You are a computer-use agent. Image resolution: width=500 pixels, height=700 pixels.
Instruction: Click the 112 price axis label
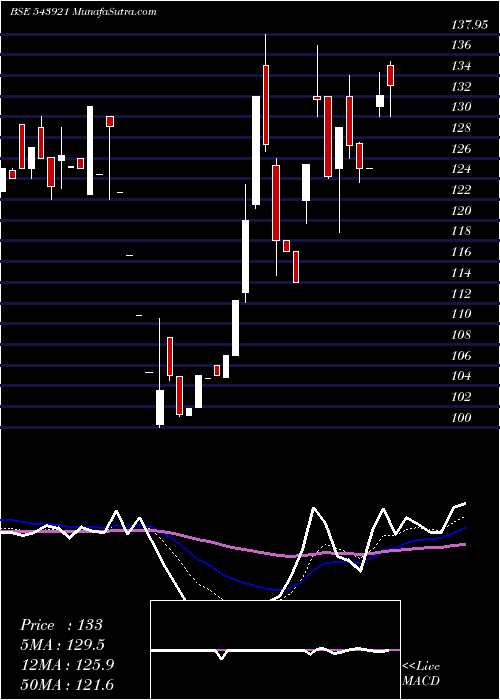(x=461, y=293)
